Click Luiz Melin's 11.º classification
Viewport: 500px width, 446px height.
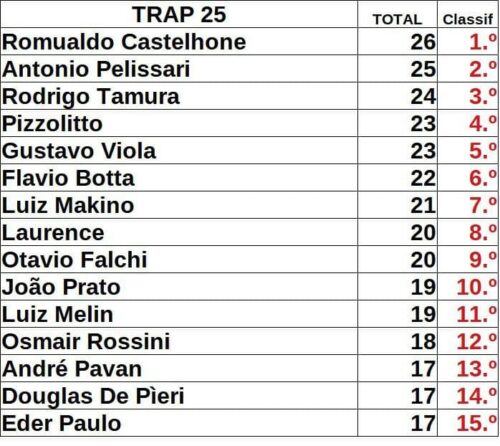click(x=468, y=314)
